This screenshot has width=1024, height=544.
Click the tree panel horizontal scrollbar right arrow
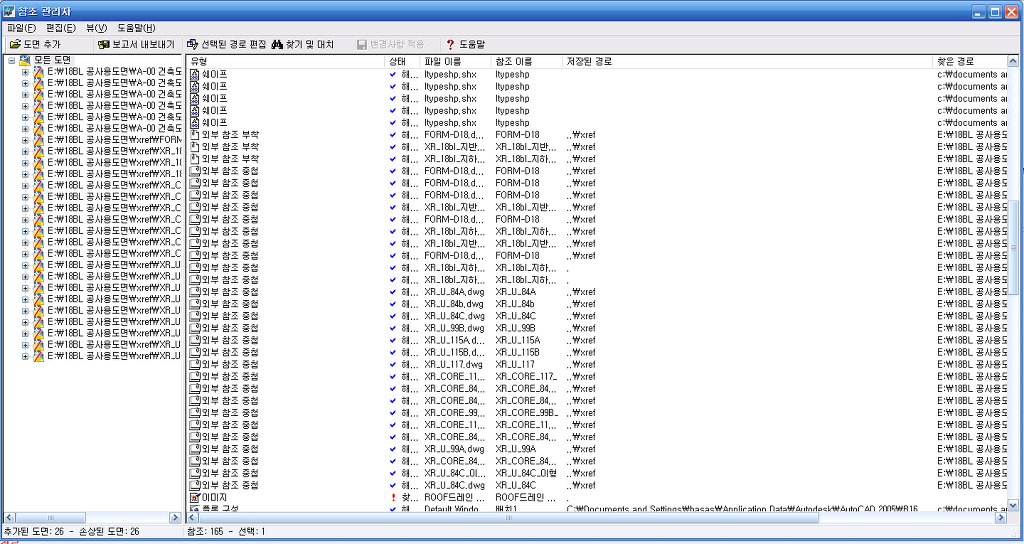175,517
